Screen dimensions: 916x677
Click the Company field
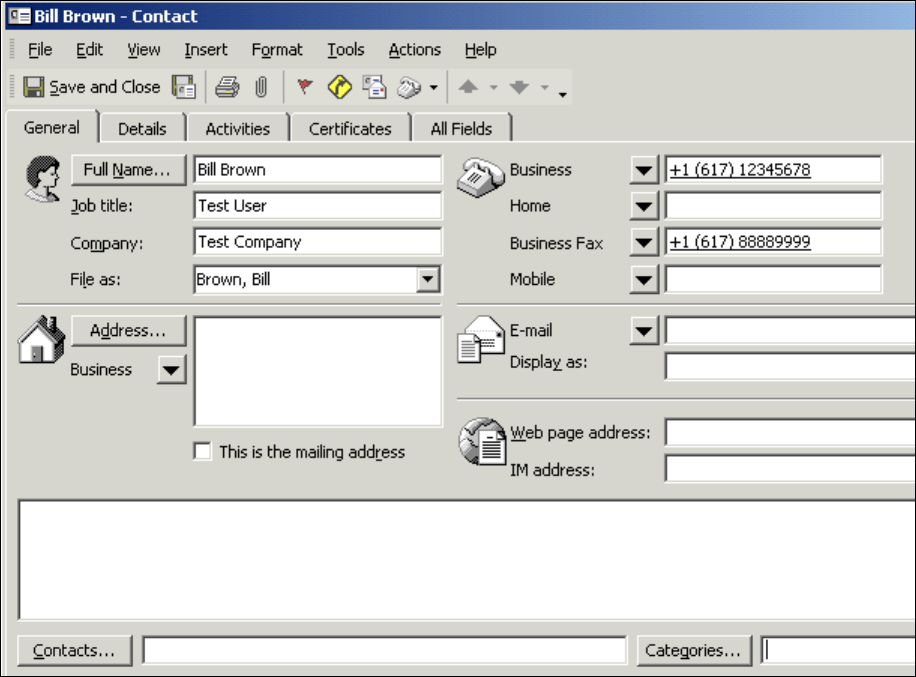tap(318, 242)
